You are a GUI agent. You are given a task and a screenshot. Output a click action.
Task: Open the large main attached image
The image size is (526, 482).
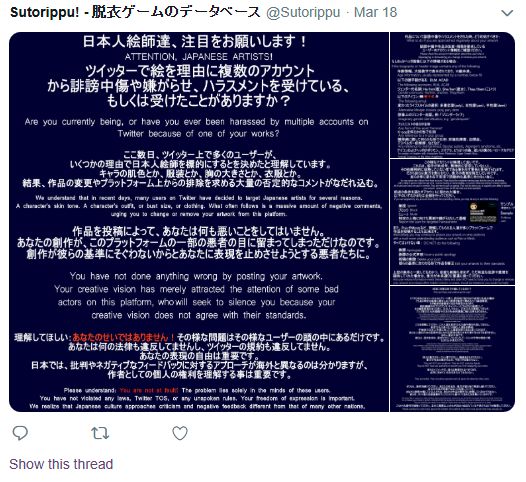[199, 222]
